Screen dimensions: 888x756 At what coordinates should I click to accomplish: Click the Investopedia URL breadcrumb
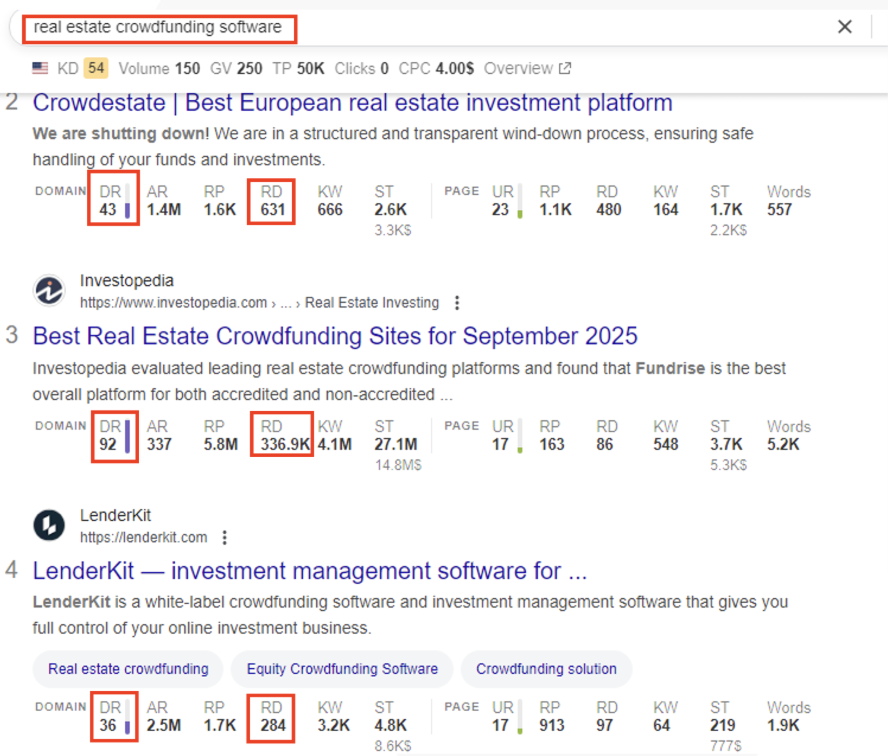(259, 303)
